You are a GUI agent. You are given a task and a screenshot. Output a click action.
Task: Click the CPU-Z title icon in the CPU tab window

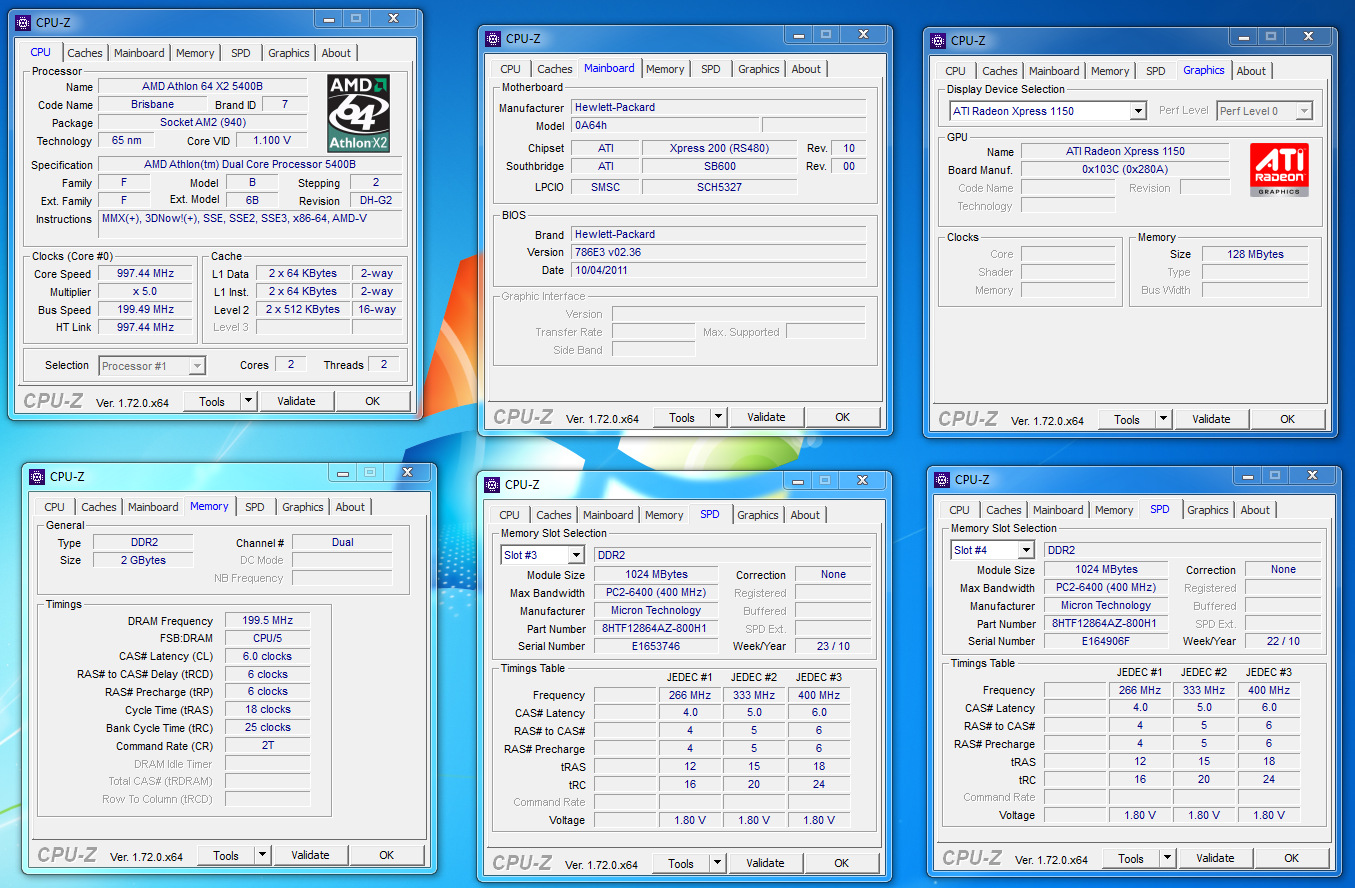(x=23, y=23)
